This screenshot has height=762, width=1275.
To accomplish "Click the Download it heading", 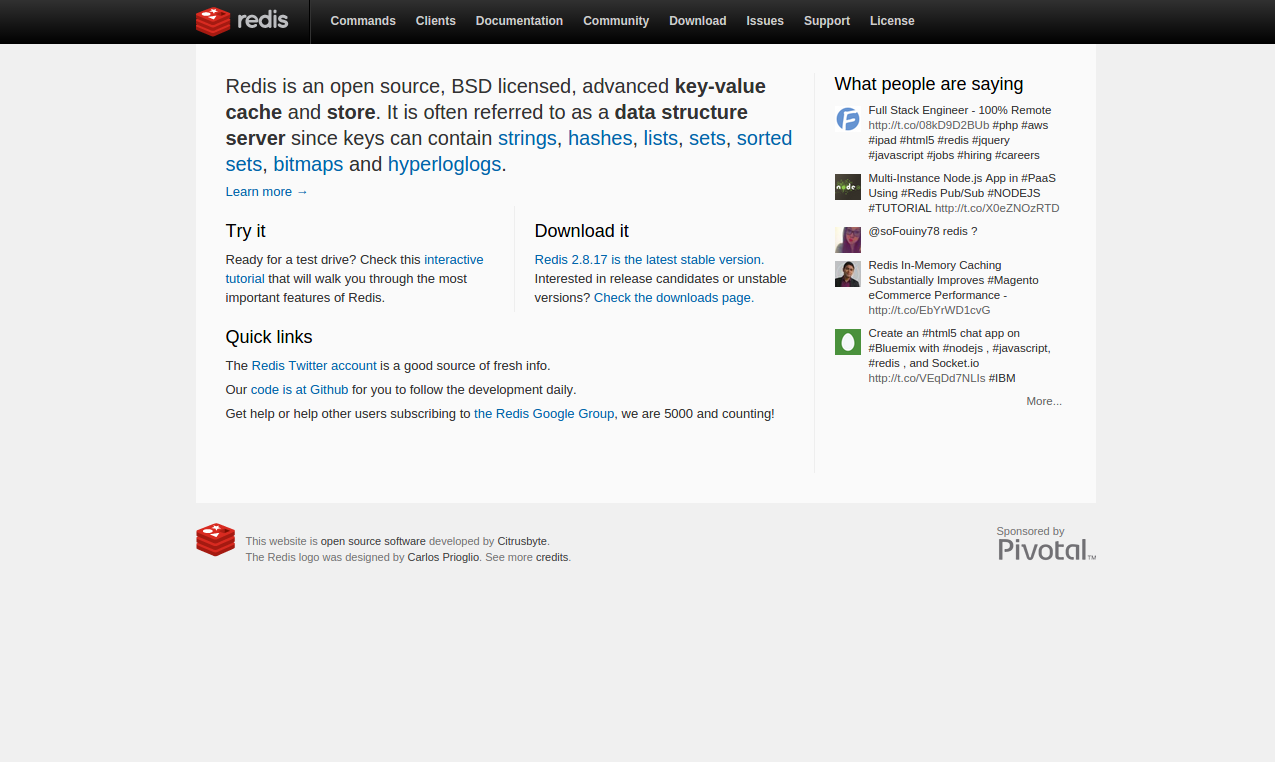I will [x=582, y=231].
